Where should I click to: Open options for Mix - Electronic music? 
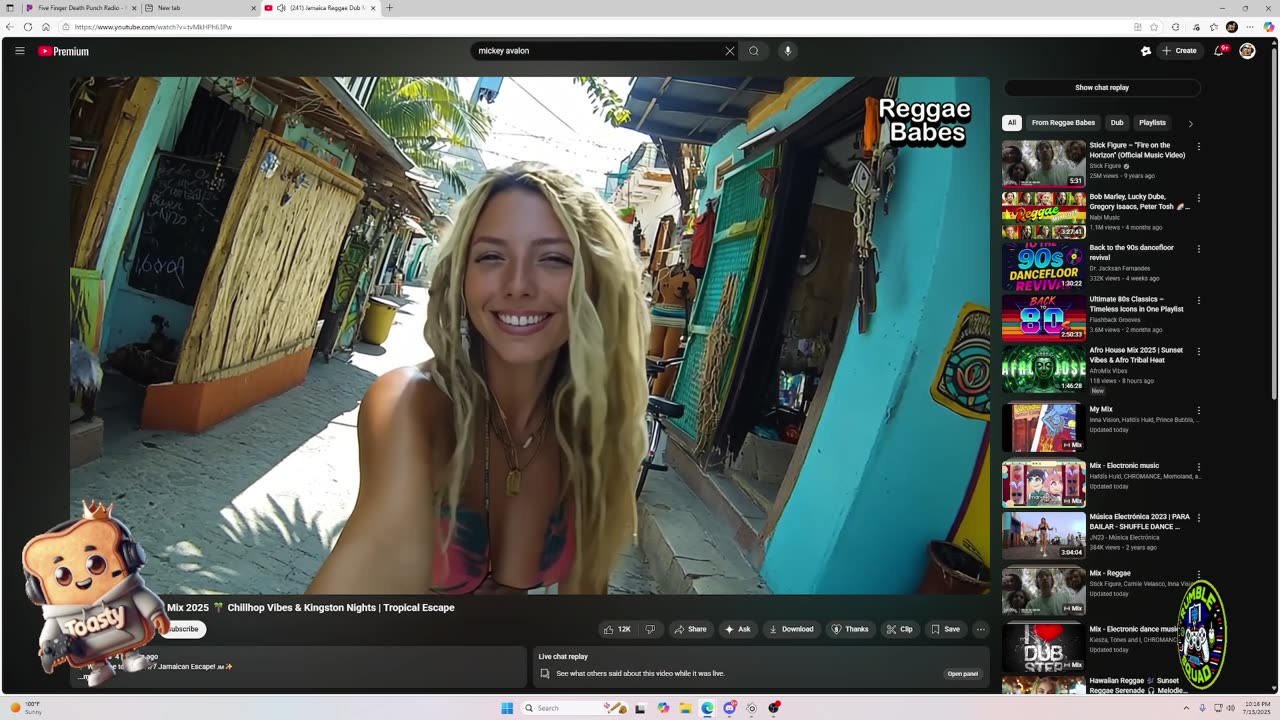tap(1198, 467)
